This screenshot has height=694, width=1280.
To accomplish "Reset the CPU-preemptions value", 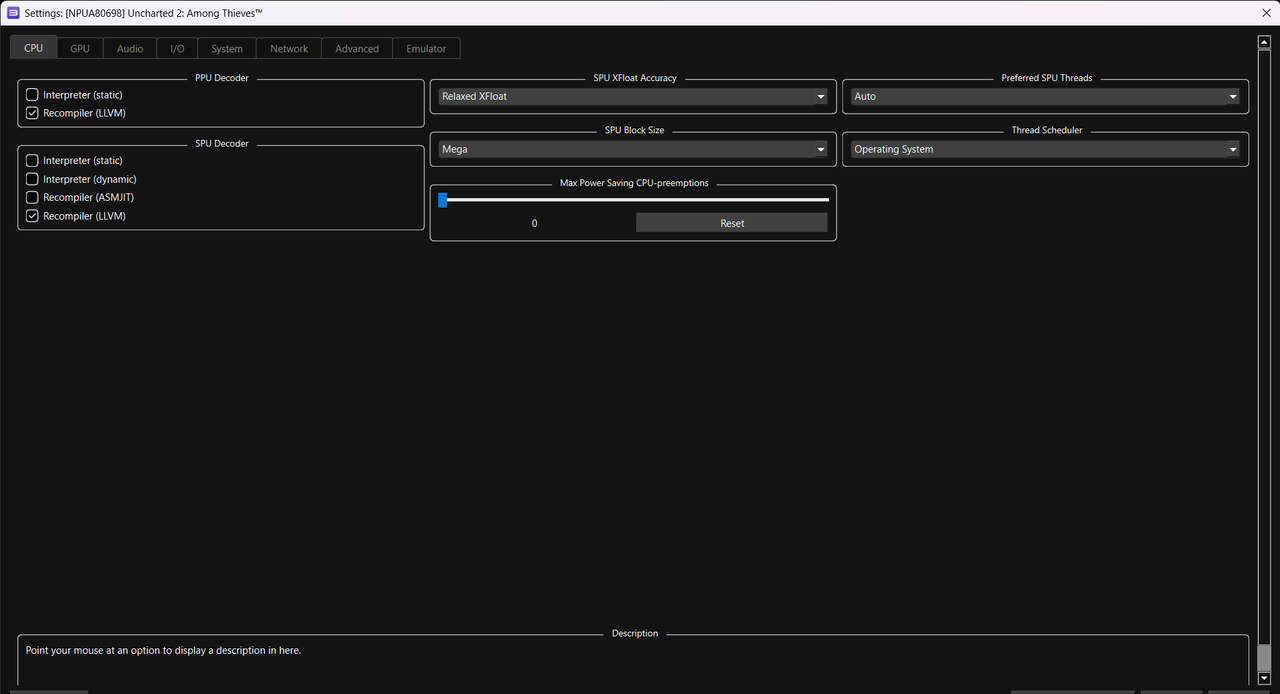I will tap(732, 223).
